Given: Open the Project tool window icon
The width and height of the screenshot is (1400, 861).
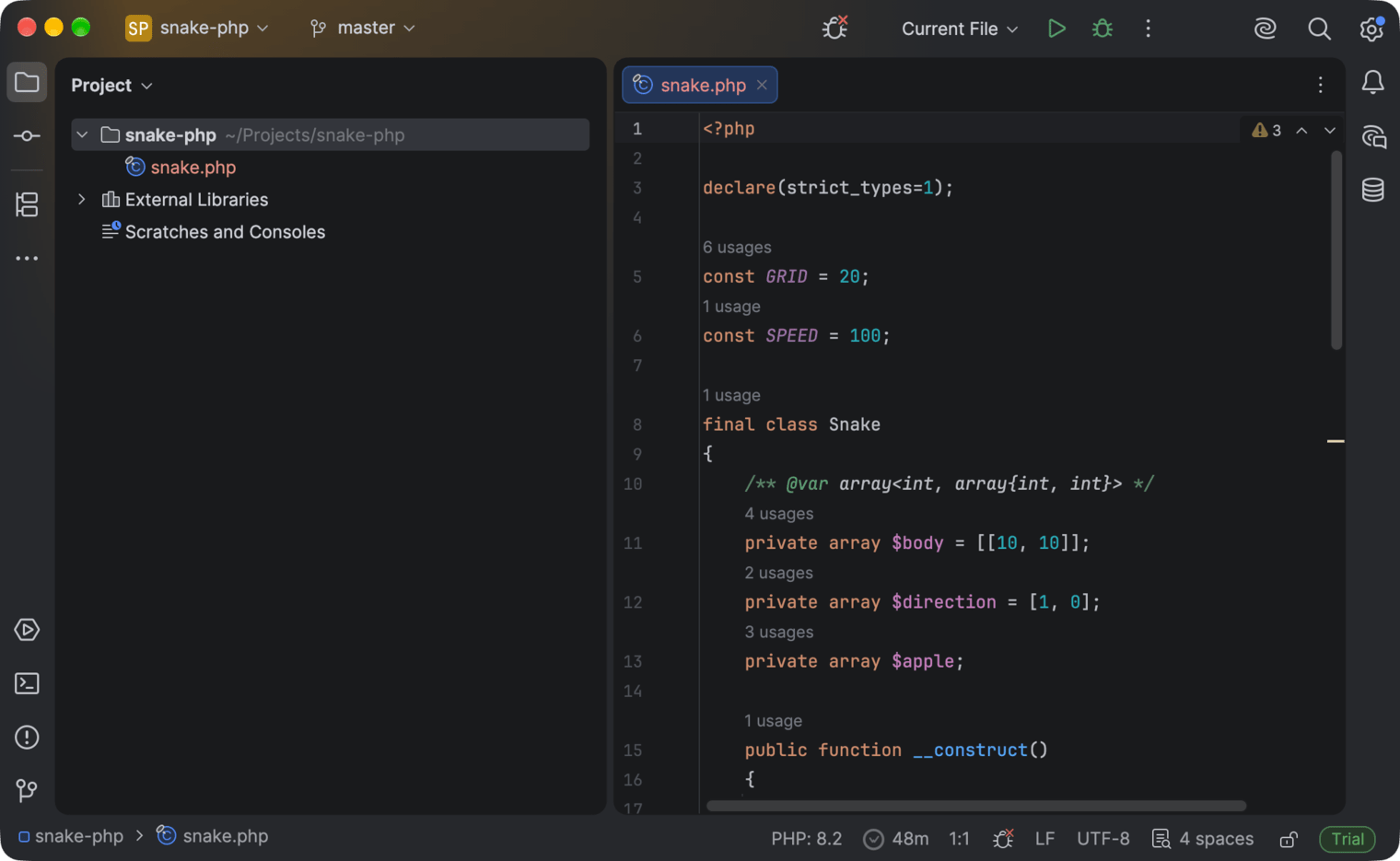Looking at the screenshot, I should pyautogui.click(x=27, y=83).
